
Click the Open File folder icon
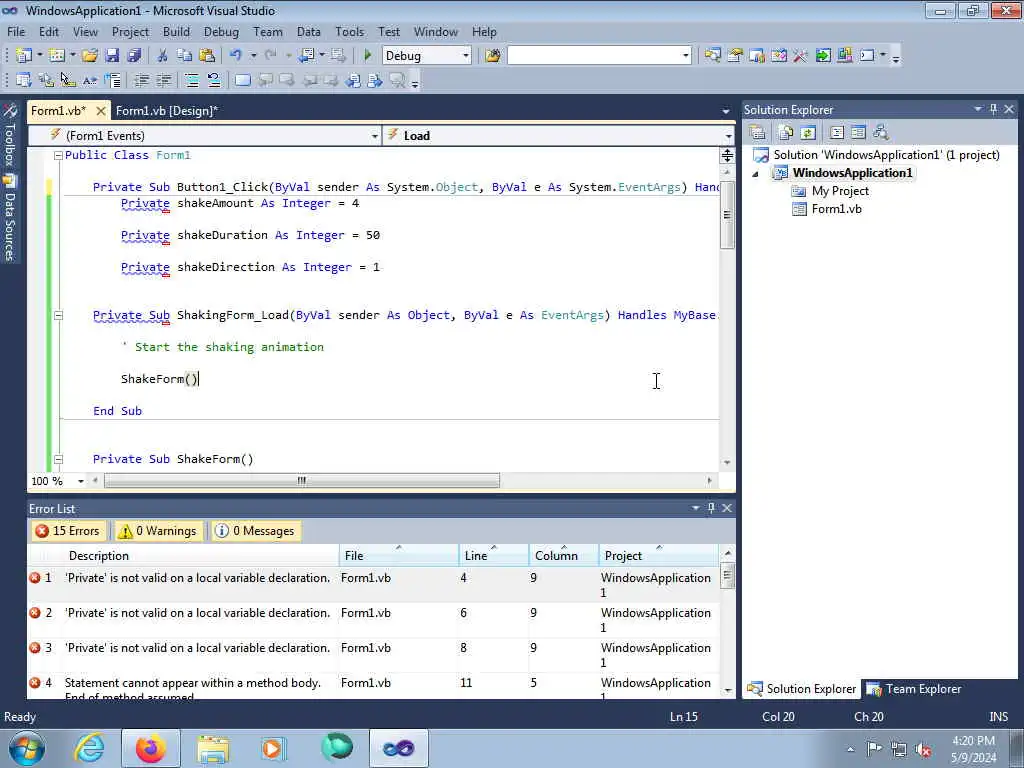(90, 56)
